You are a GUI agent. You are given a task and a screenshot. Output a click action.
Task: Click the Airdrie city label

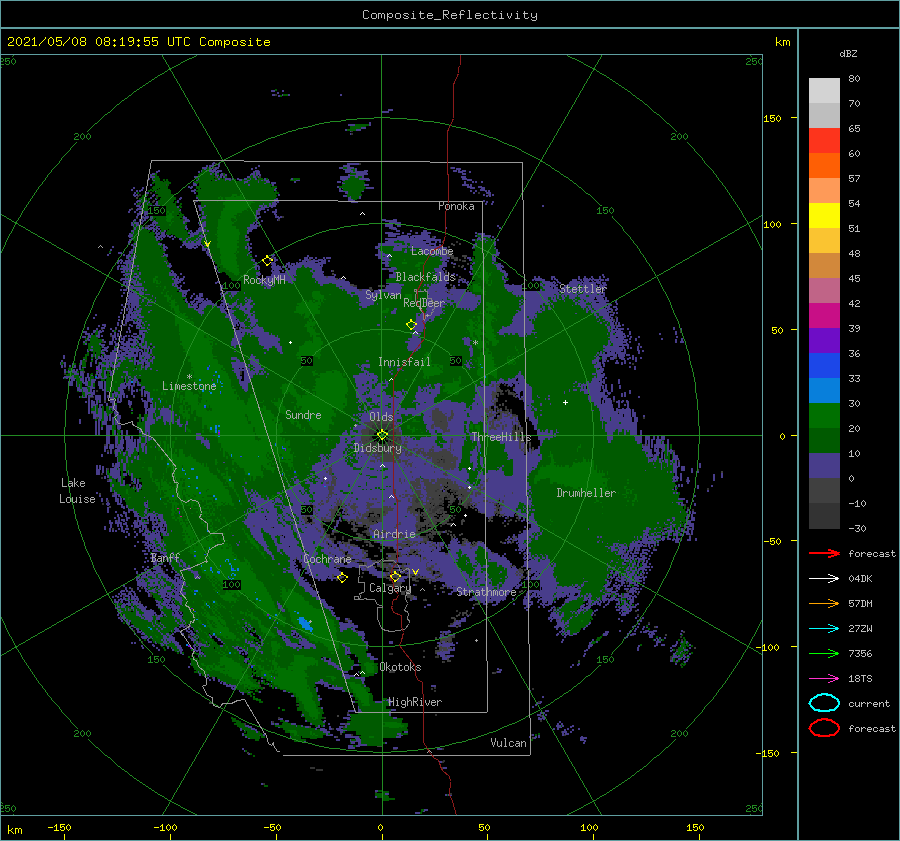(x=394, y=534)
